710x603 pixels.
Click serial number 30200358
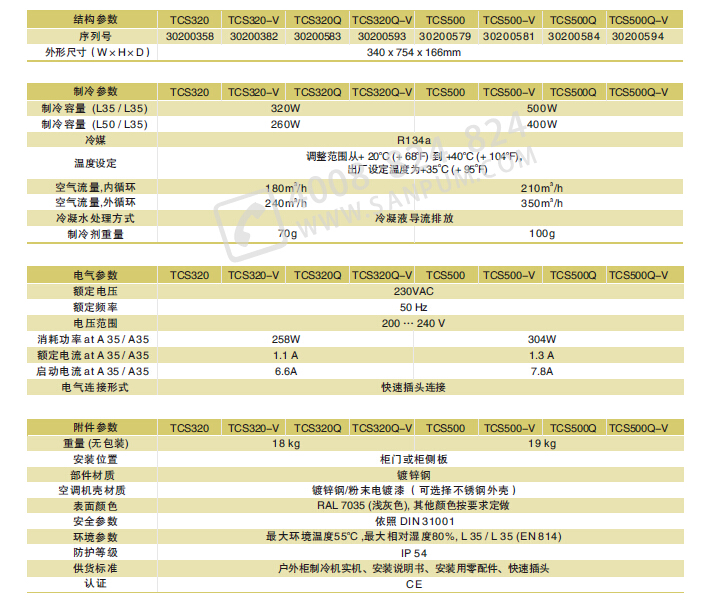click(189, 36)
